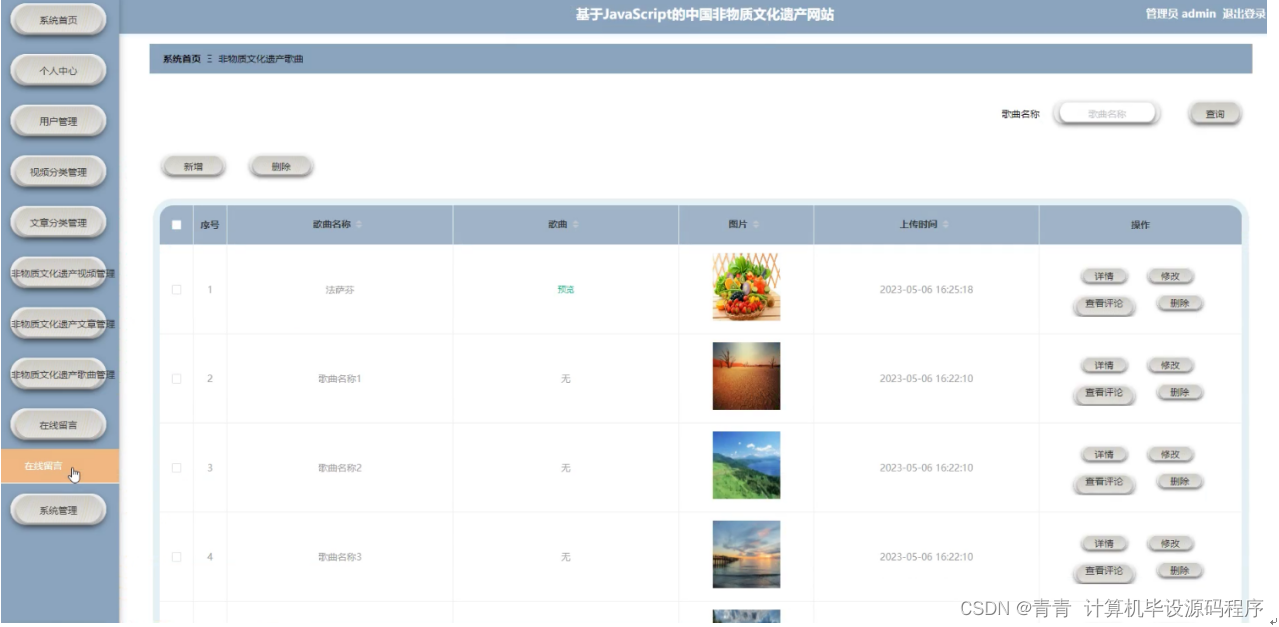Select the orange highlighted 在线留言 submenu item
The width and height of the screenshot is (1279, 627).
tap(60, 466)
